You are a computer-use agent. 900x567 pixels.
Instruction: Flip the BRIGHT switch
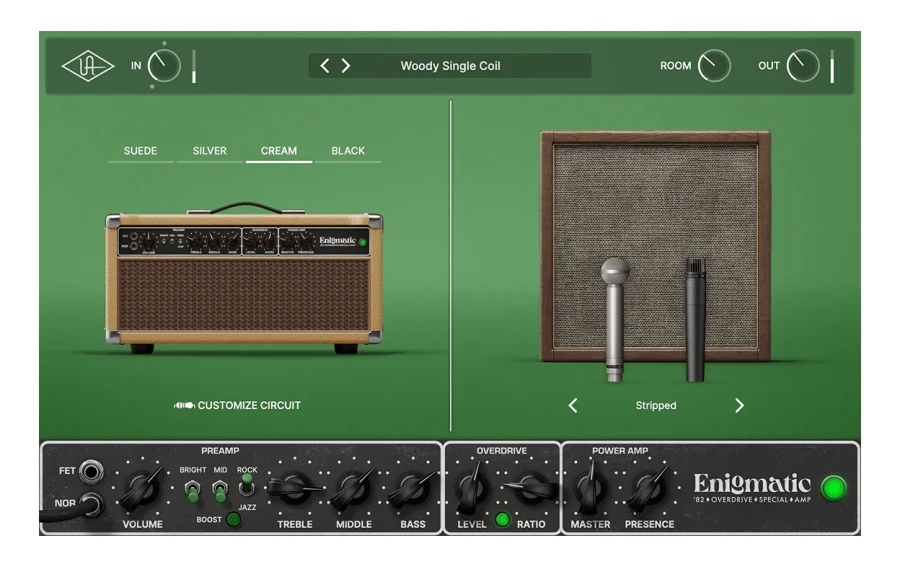click(193, 491)
